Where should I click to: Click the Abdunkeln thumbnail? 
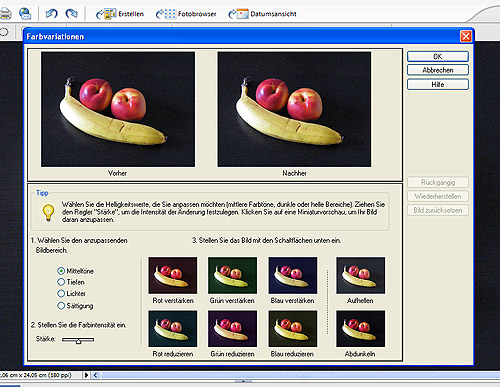[360, 329]
